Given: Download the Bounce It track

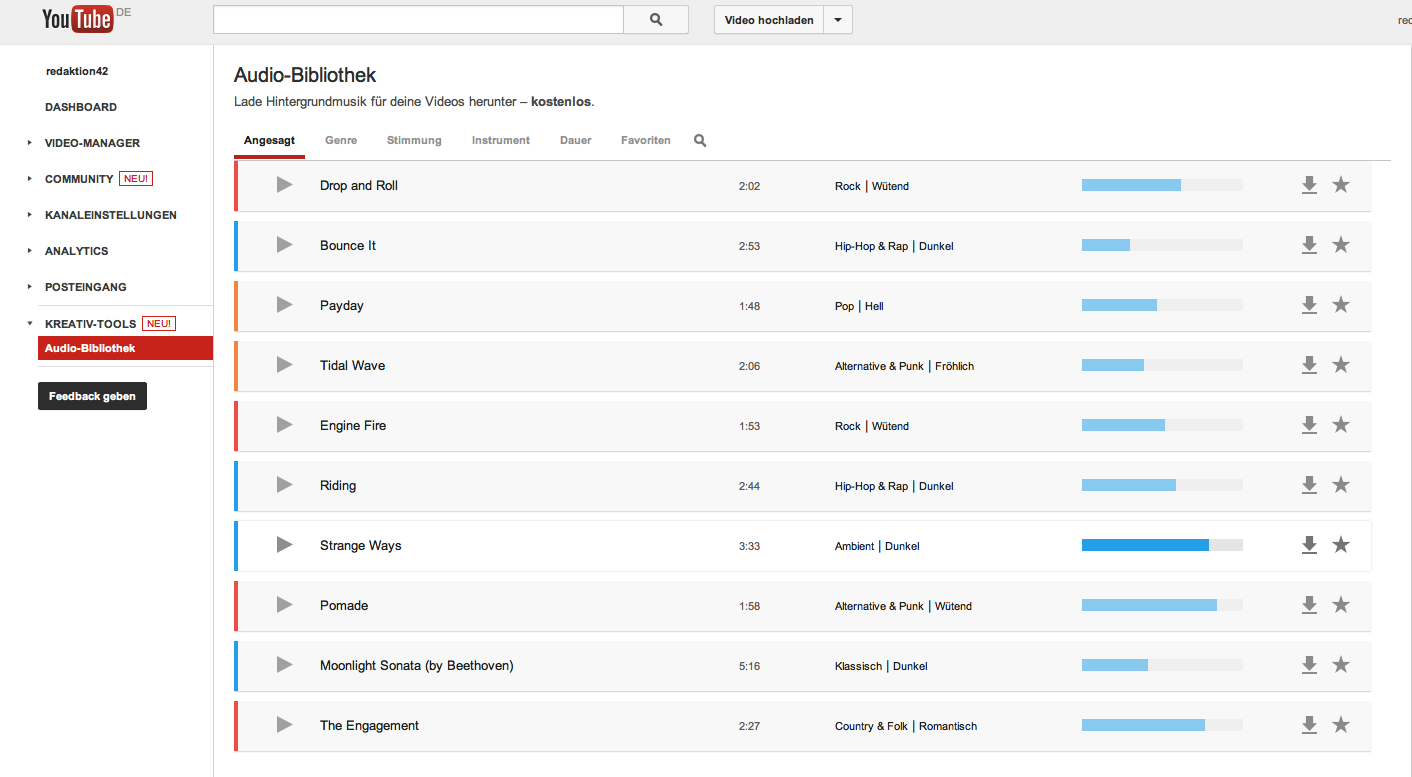Looking at the screenshot, I should [x=1309, y=245].
